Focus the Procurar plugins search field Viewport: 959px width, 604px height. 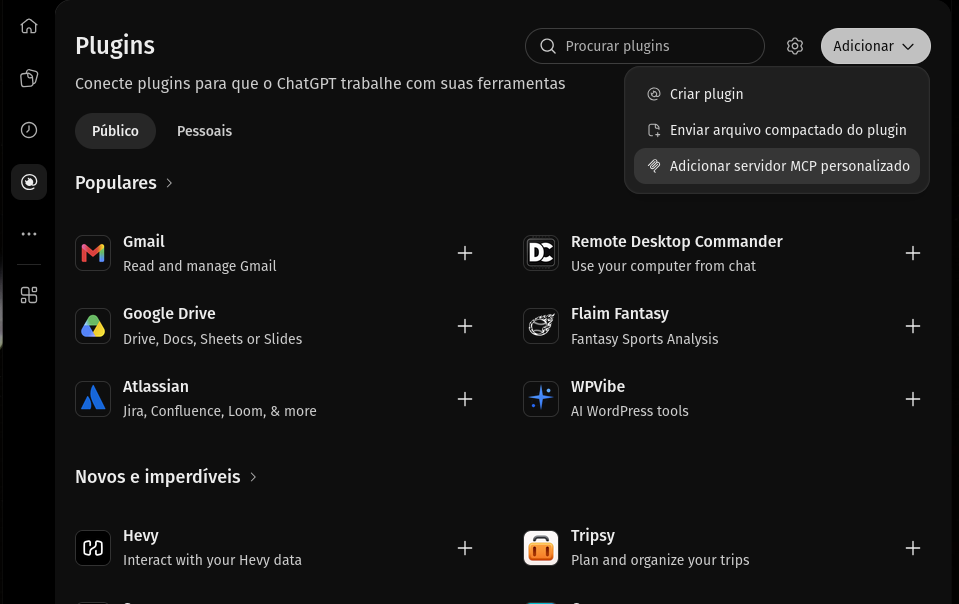tap(645, 46)
